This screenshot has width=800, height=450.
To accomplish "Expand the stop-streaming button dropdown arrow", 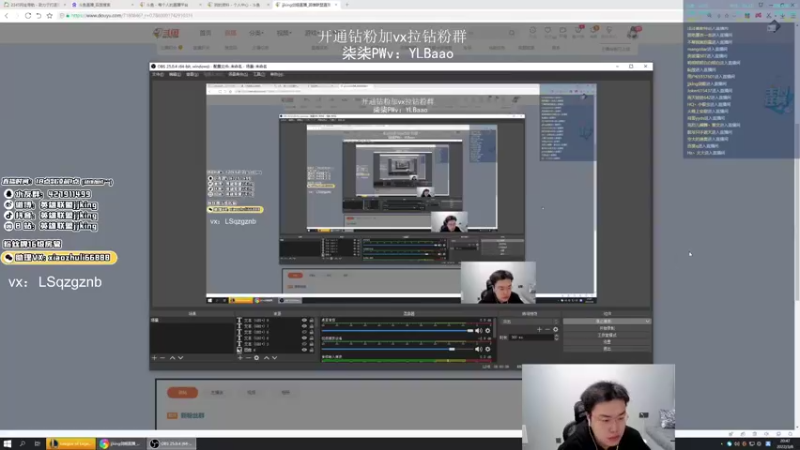I will [x=647, y=321].
